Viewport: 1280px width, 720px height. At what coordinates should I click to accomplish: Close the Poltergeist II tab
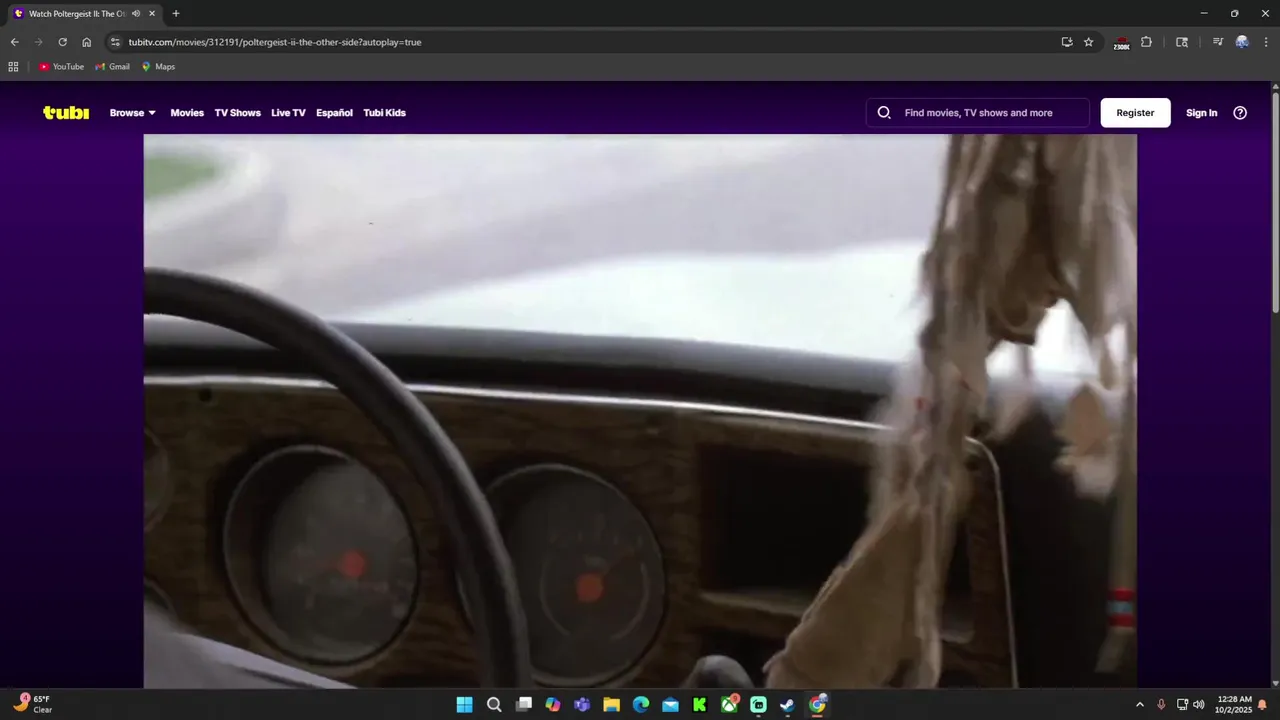point(152,14)
